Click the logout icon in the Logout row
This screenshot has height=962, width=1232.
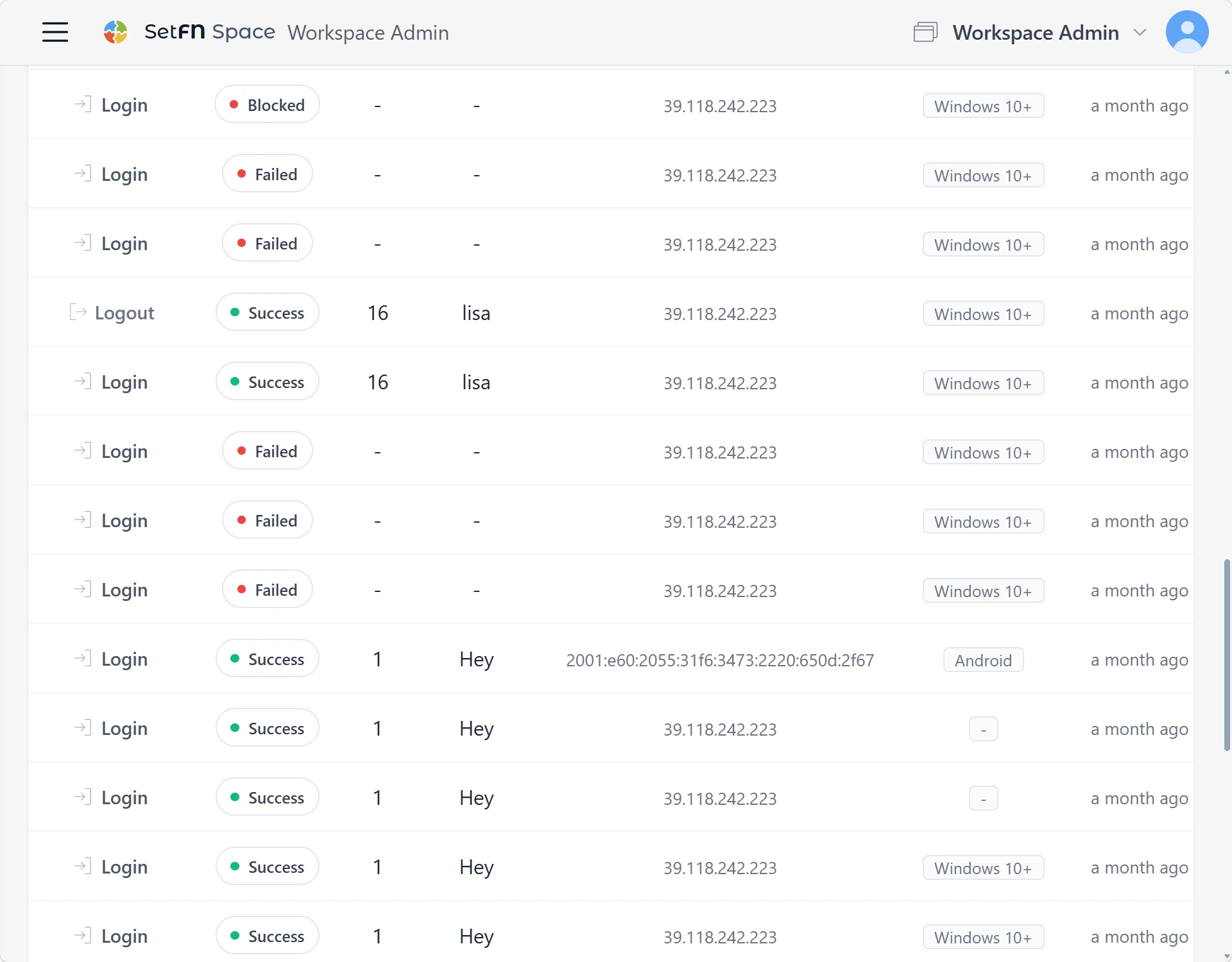coord(78,312)
